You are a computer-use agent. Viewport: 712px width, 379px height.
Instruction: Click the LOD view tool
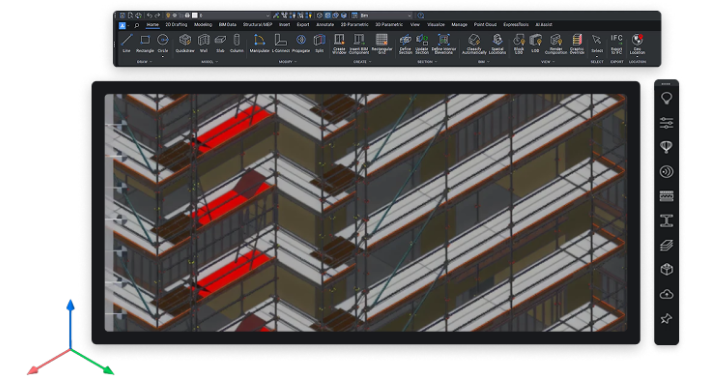pyautogui.click(x=535, y=43)
